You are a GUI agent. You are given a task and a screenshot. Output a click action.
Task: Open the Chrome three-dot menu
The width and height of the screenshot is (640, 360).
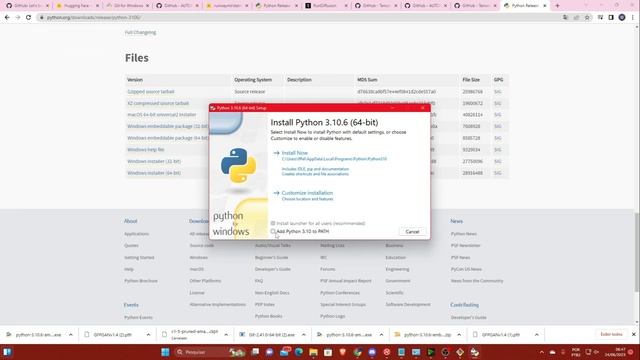click(633, 18)
